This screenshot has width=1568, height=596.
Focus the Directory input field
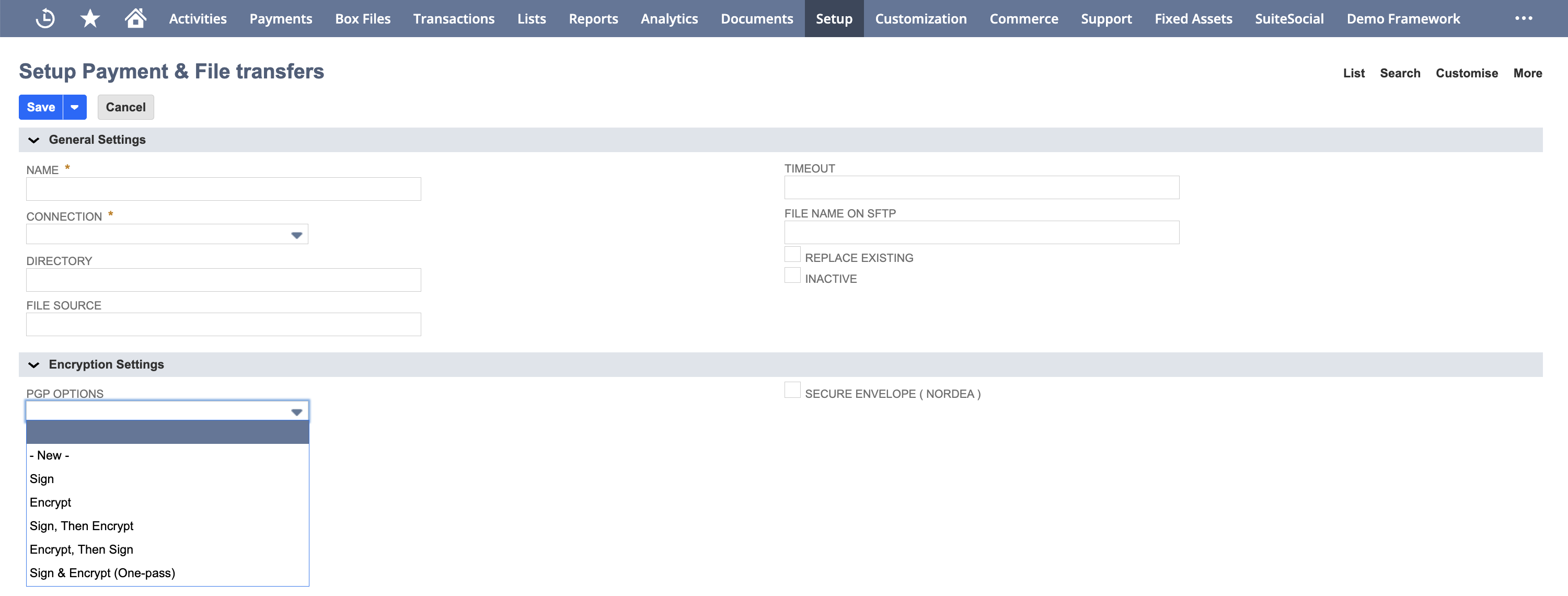(223, 280)
